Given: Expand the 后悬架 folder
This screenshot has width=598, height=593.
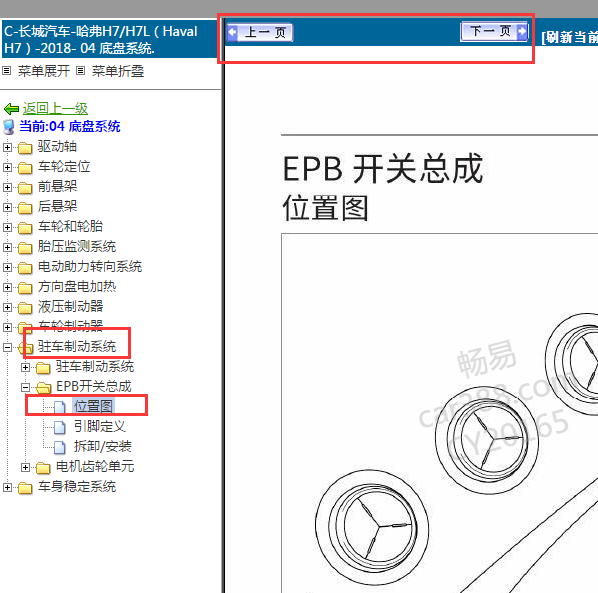Looking at the screenshot, I should [x=7, y=207].
